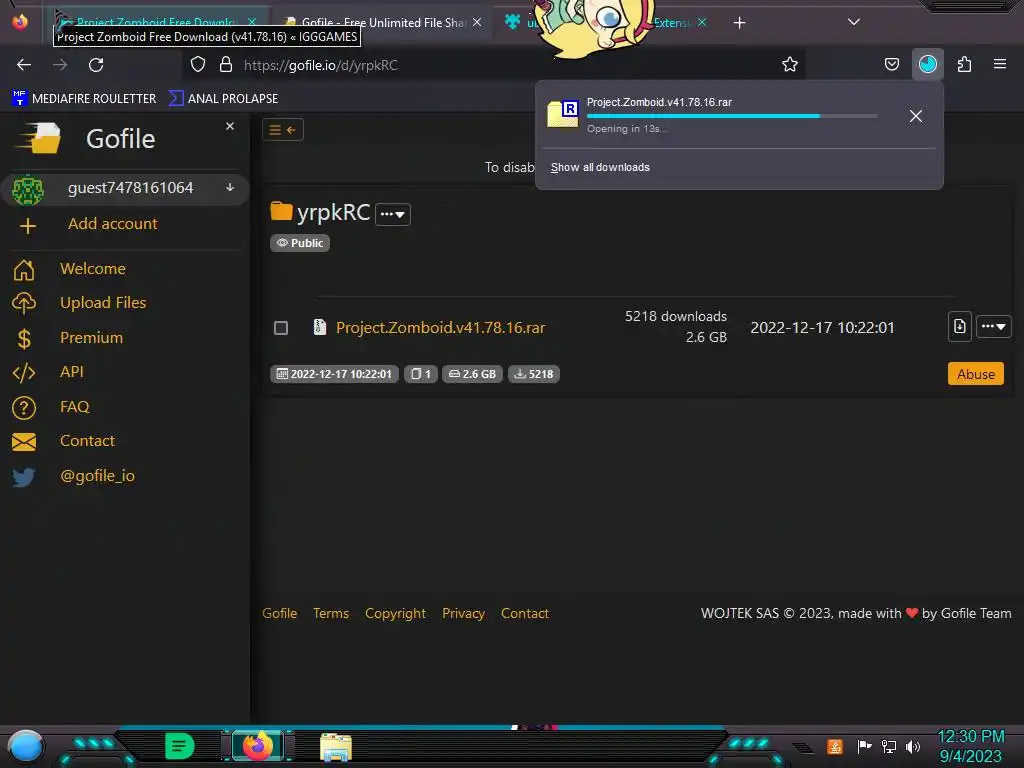Click the question mark FAQ icon

[24, 408]
